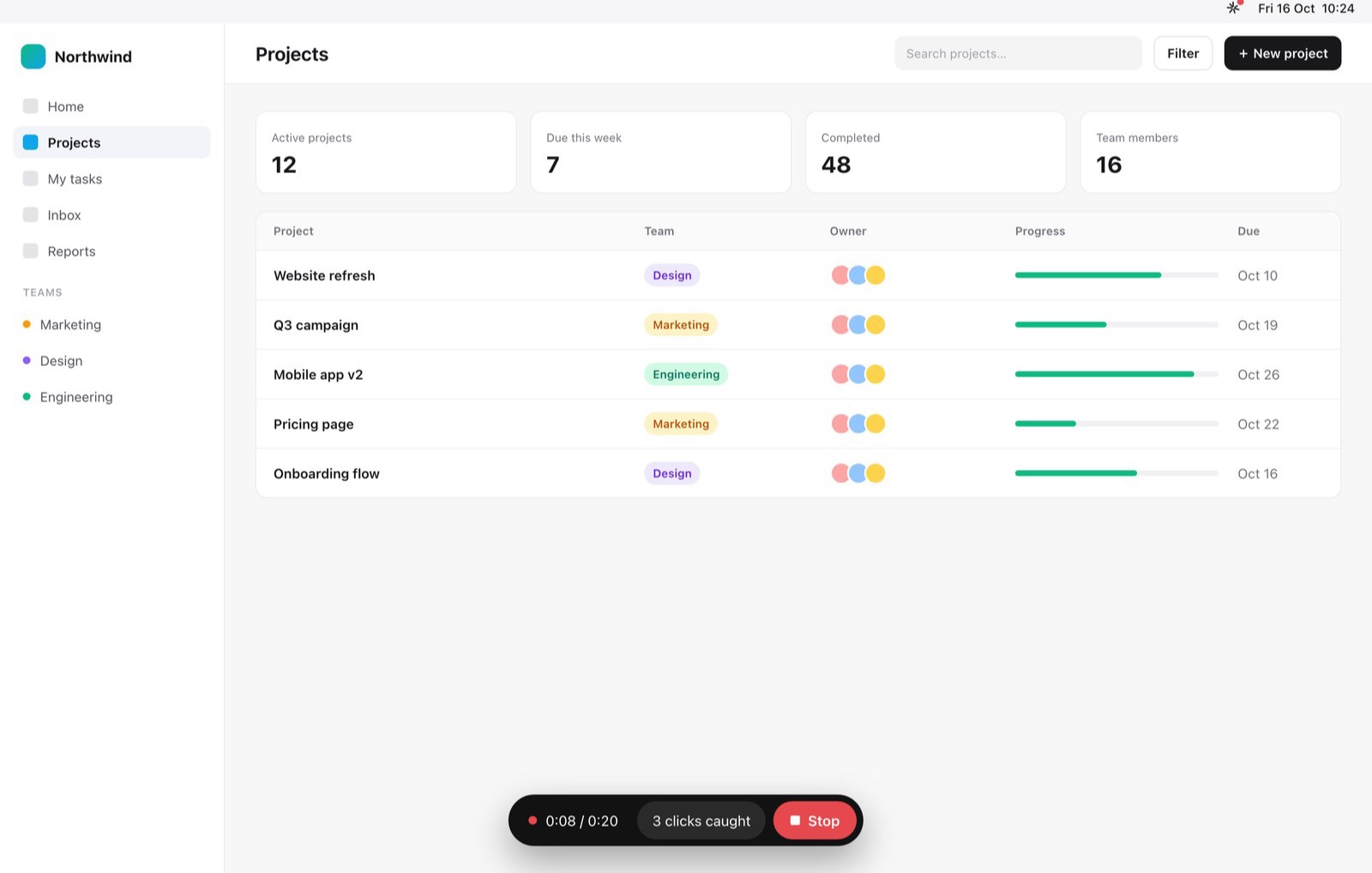Click the Pricing page progress bar
The image size is (1372, 873).
pos(1116,424)
